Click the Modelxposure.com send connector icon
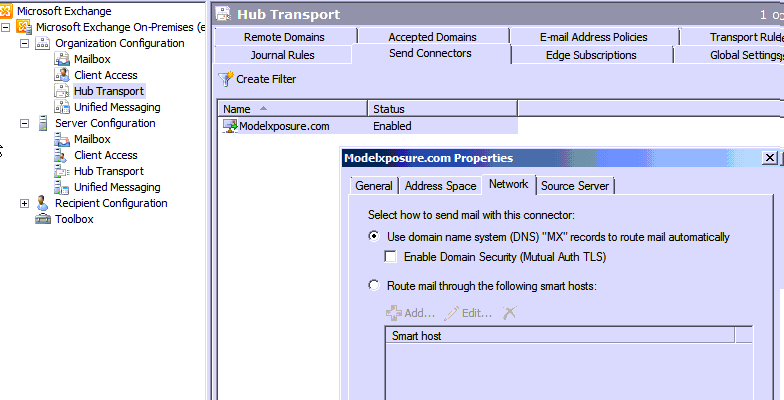 click(x=230, y=126)
